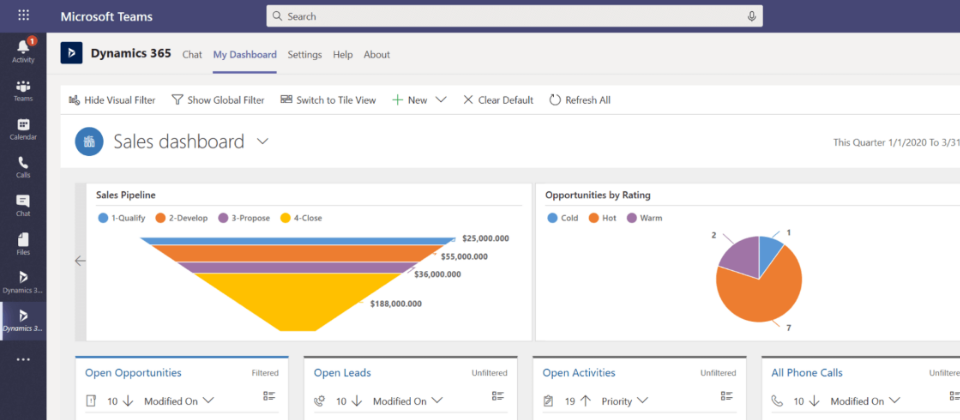Click Refresh All
960x420 pixels.
click(580, 100)
